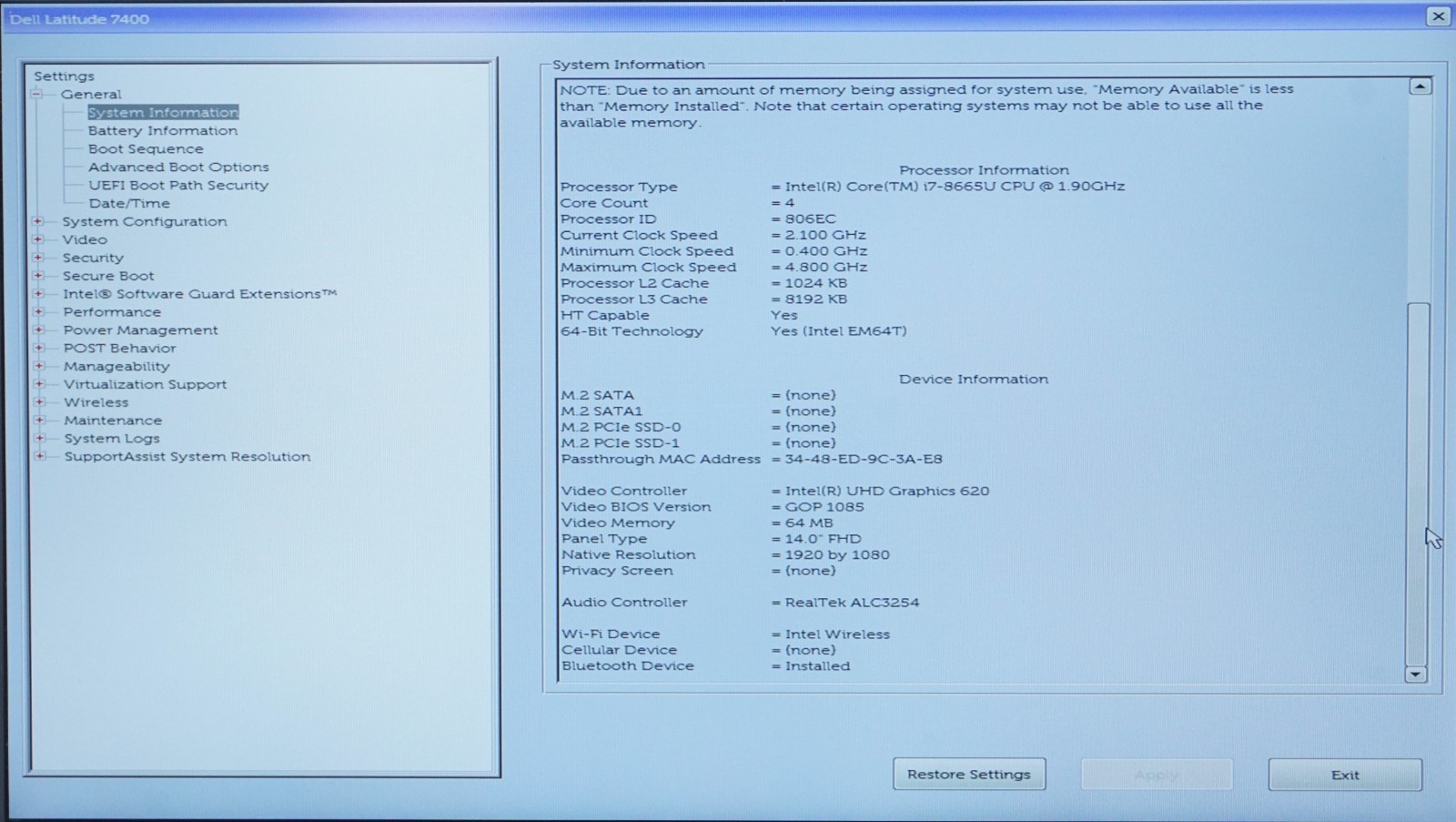
Task: Open Boot Sequence settings
Action: pos(146,148)
